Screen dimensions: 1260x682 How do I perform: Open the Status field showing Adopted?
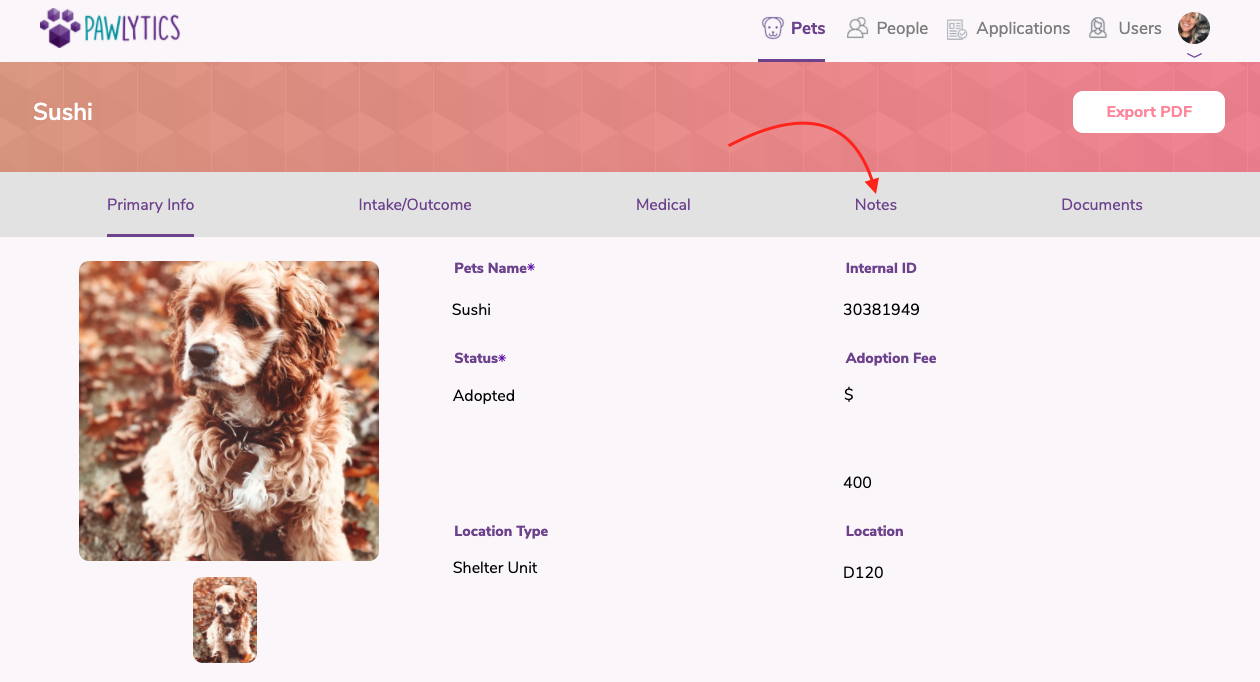tap(484, 396)
